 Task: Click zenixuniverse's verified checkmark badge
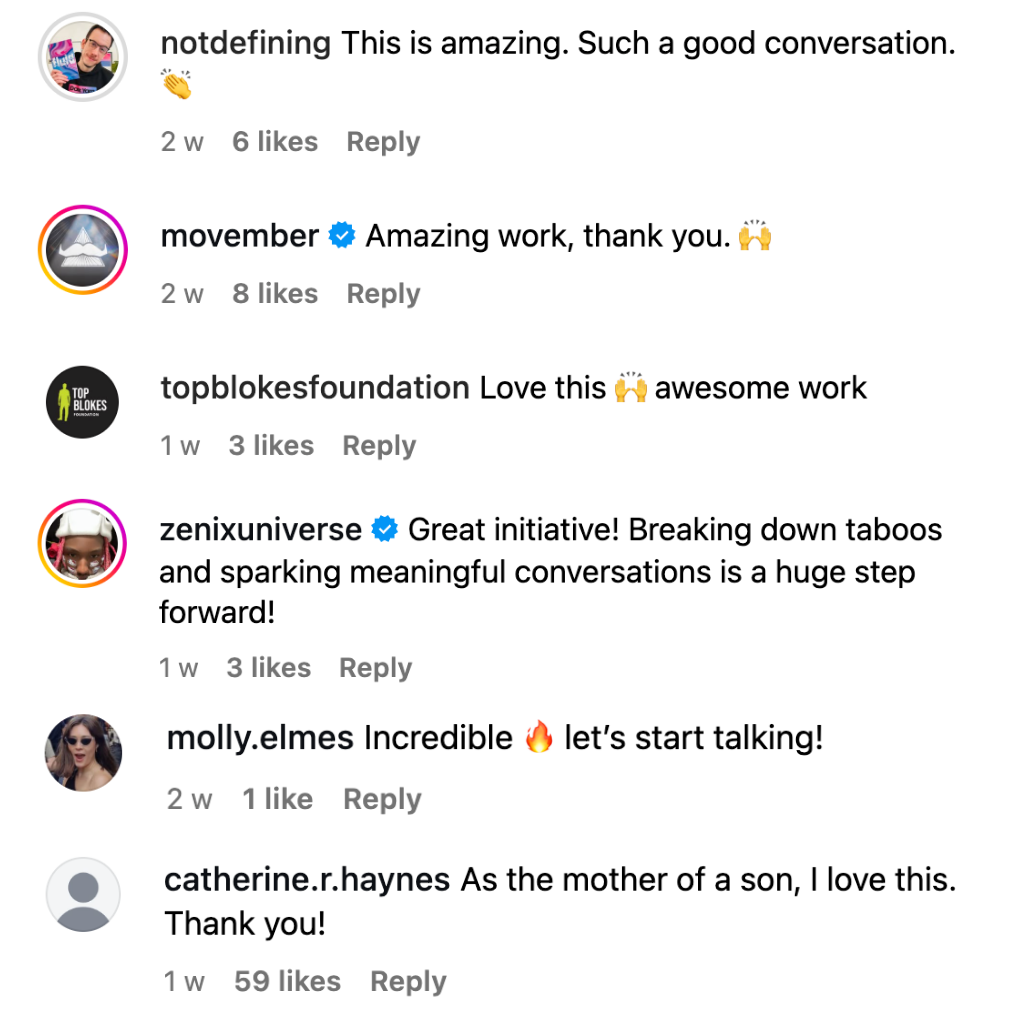click(385, 529)
